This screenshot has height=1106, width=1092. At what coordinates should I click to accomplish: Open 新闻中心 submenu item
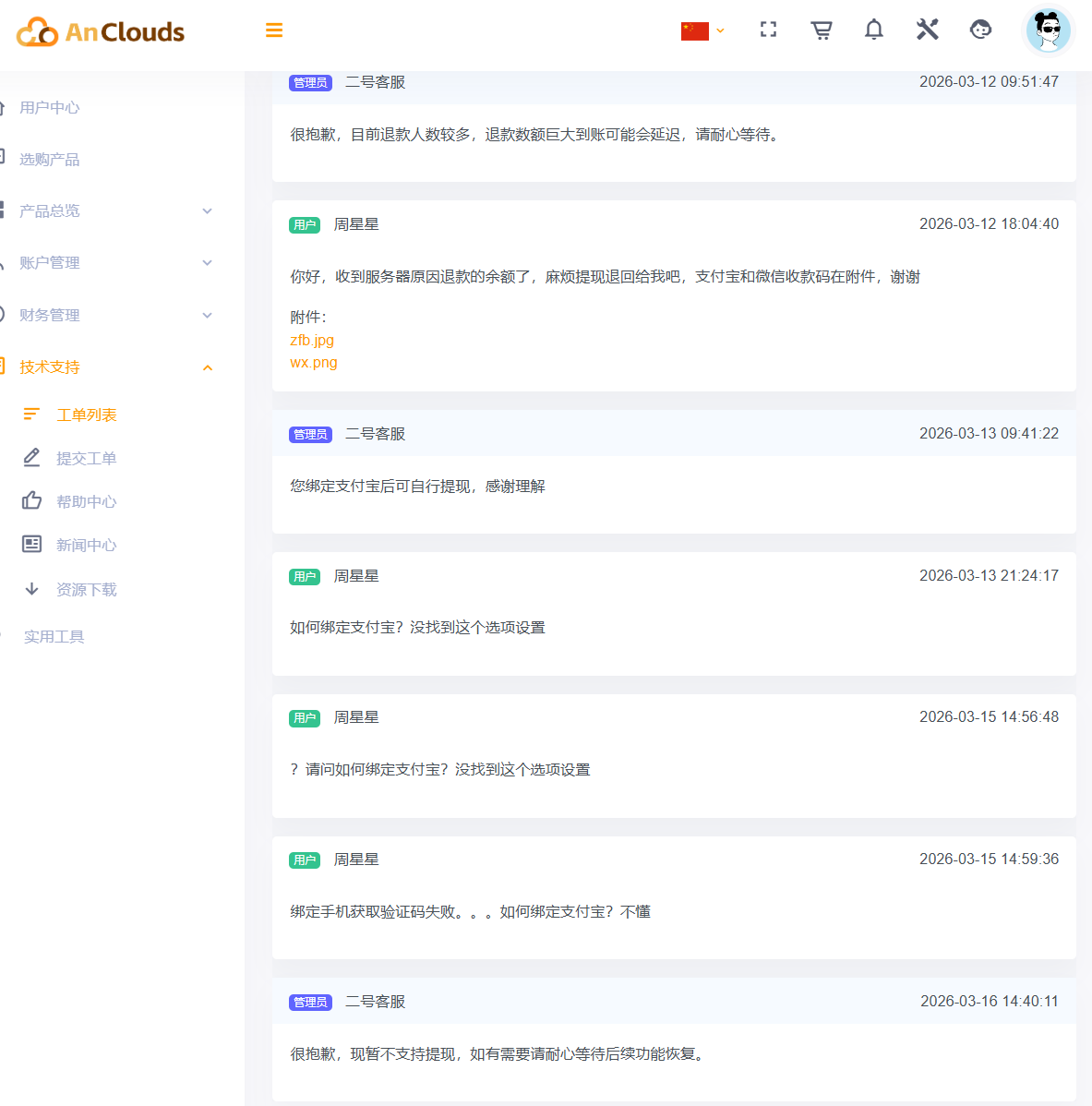[86, 546]
